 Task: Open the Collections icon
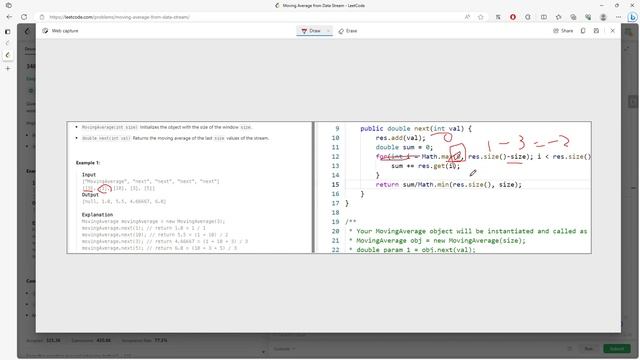(573, 17)
